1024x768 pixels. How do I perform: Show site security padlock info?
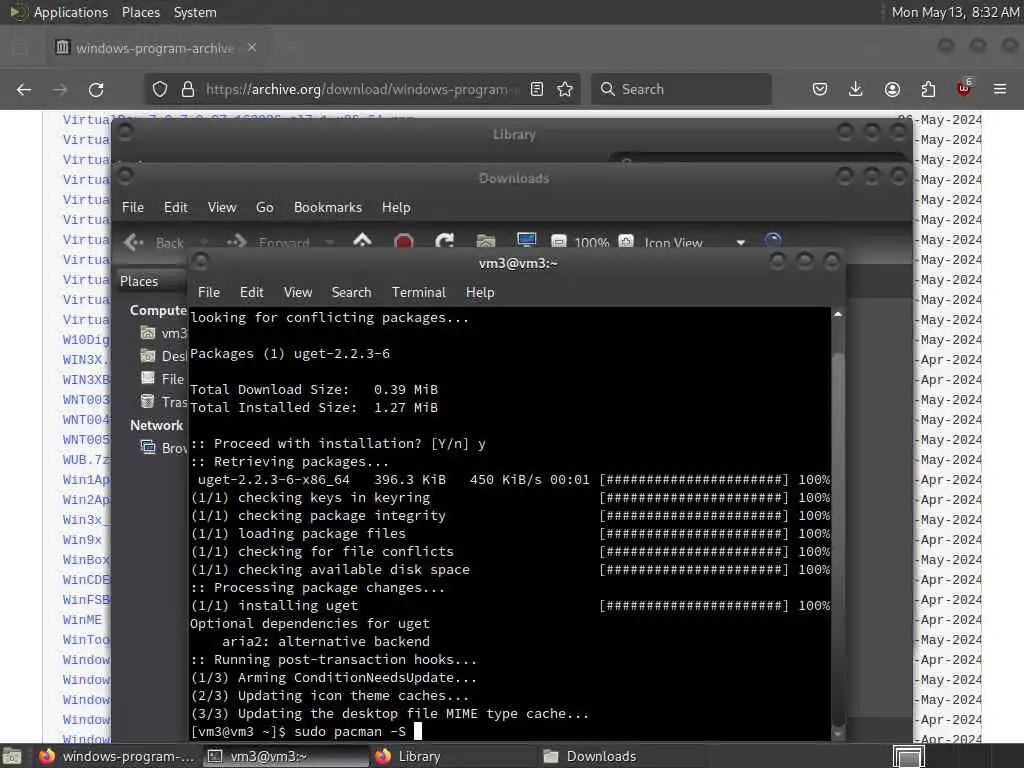pyautogui.click(x=188, y=89)
